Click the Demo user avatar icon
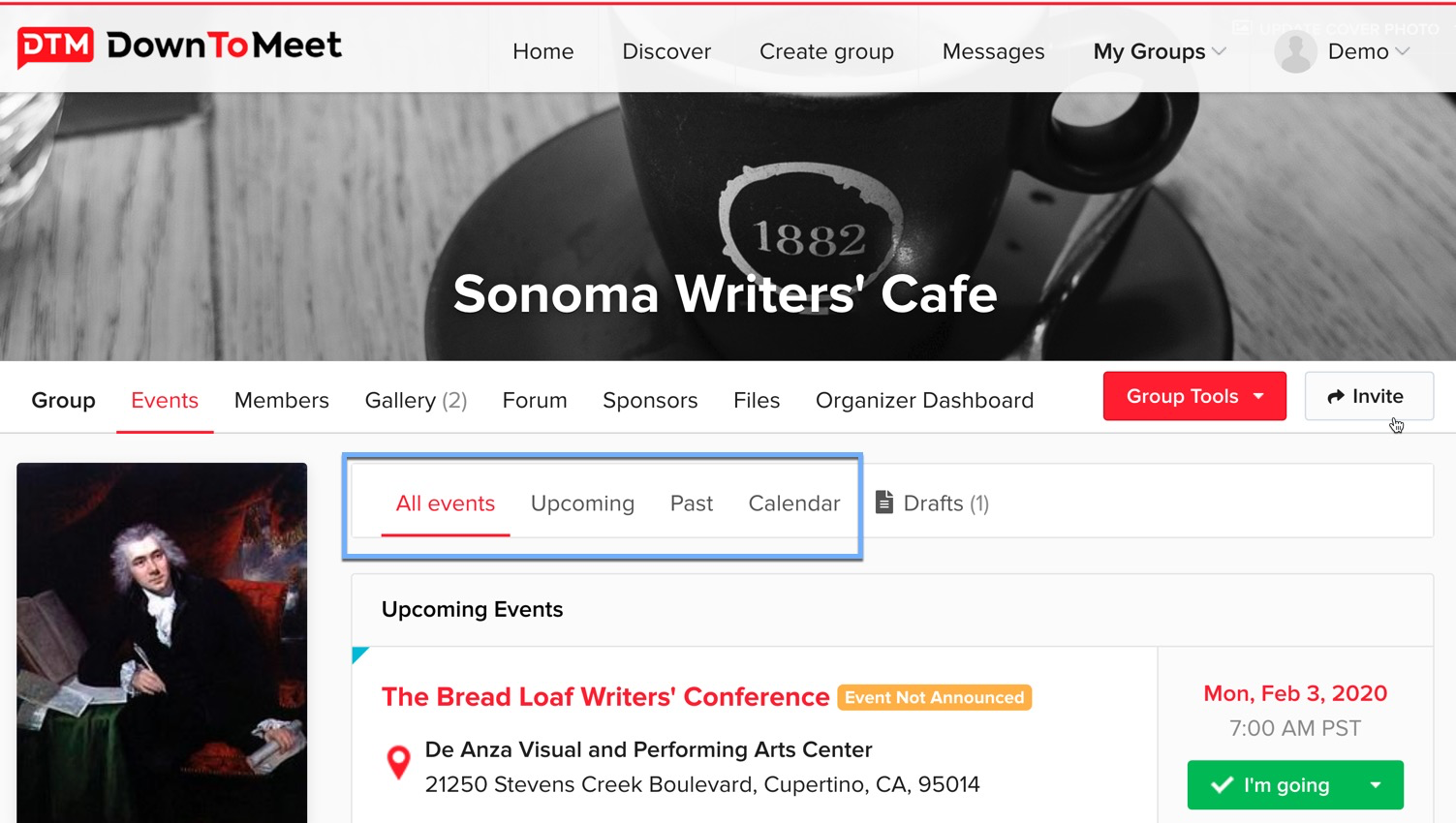The height and width of the screenshot is (823, 1456). (x=1295, y=52)
